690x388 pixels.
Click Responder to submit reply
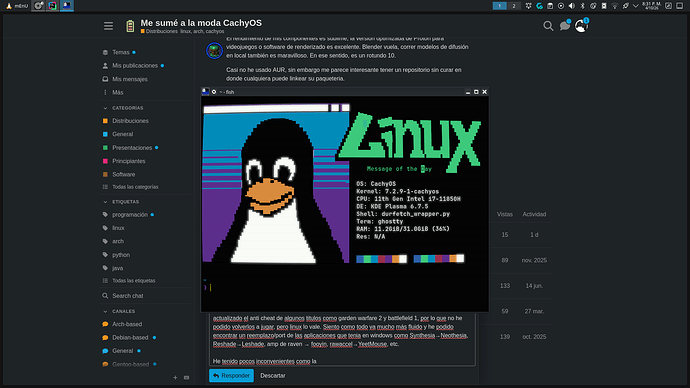[231, 376]
